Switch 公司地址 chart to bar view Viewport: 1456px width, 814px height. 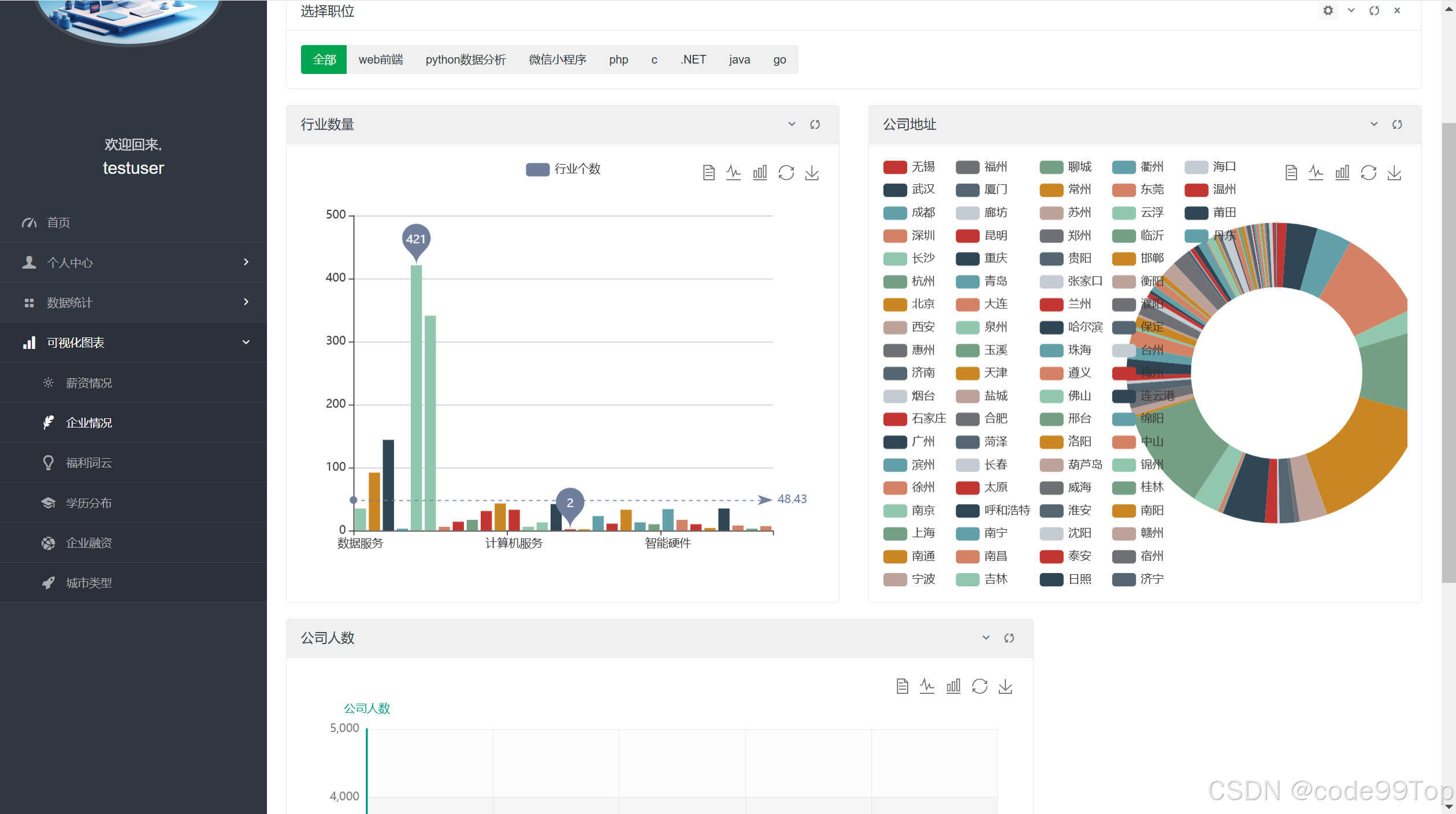pyautogui.click(x=1342, y=172)
